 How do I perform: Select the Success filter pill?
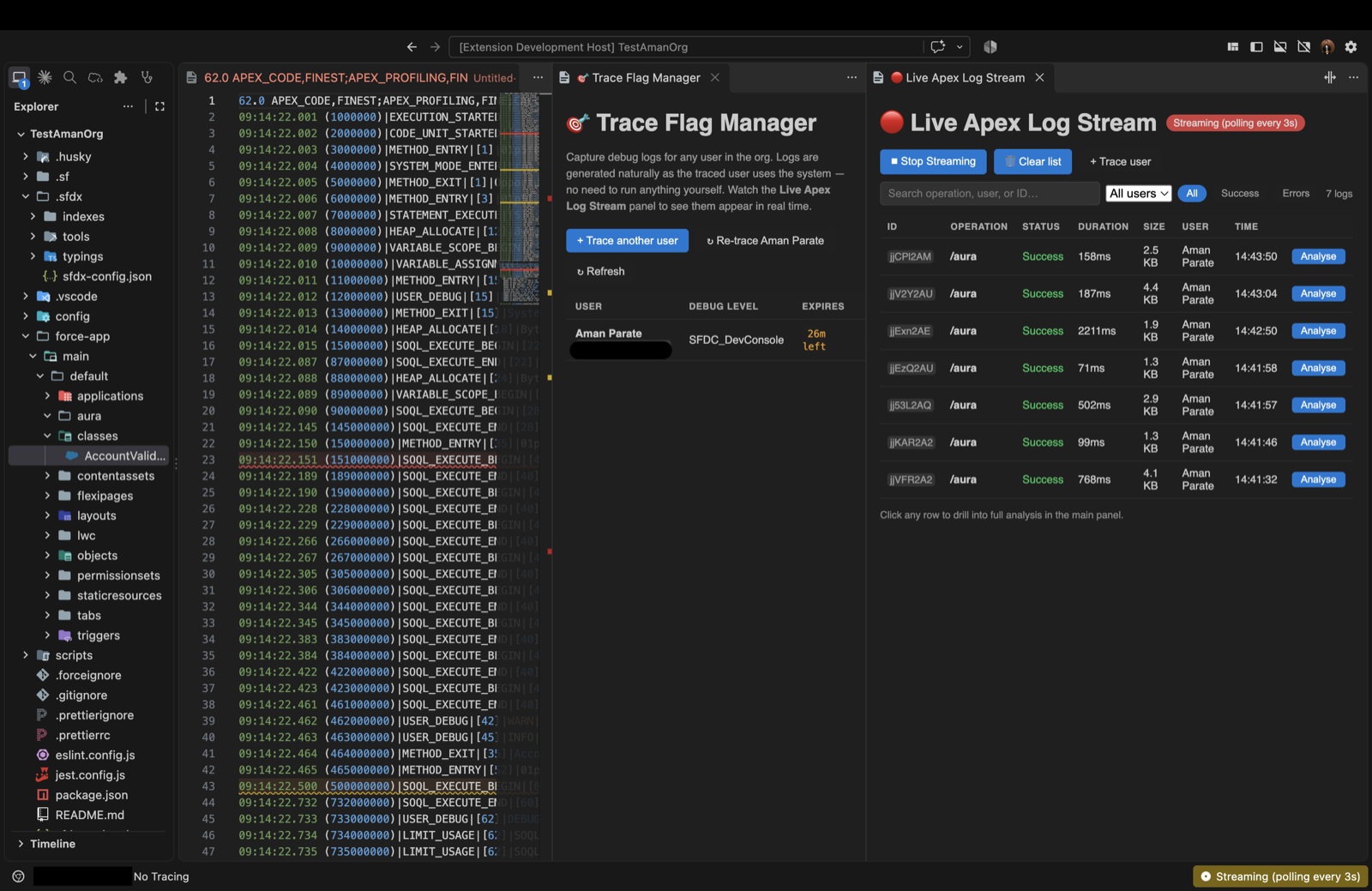1240,194
